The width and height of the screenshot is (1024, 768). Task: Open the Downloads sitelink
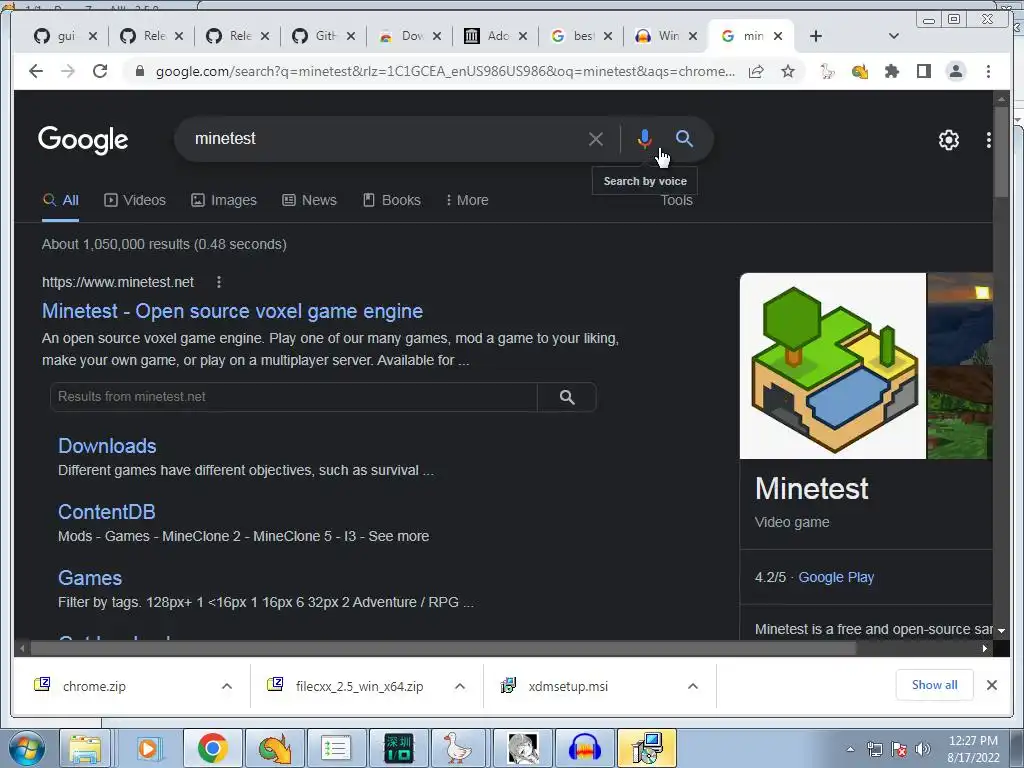(107, 445)
